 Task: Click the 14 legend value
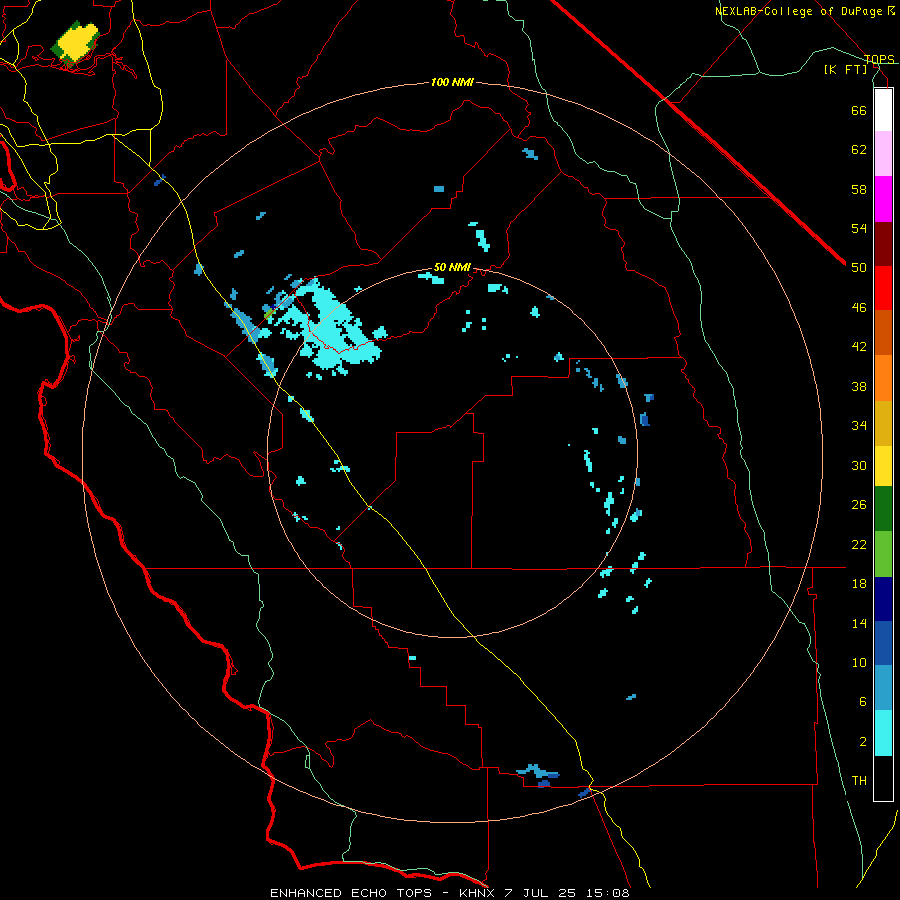859,623
